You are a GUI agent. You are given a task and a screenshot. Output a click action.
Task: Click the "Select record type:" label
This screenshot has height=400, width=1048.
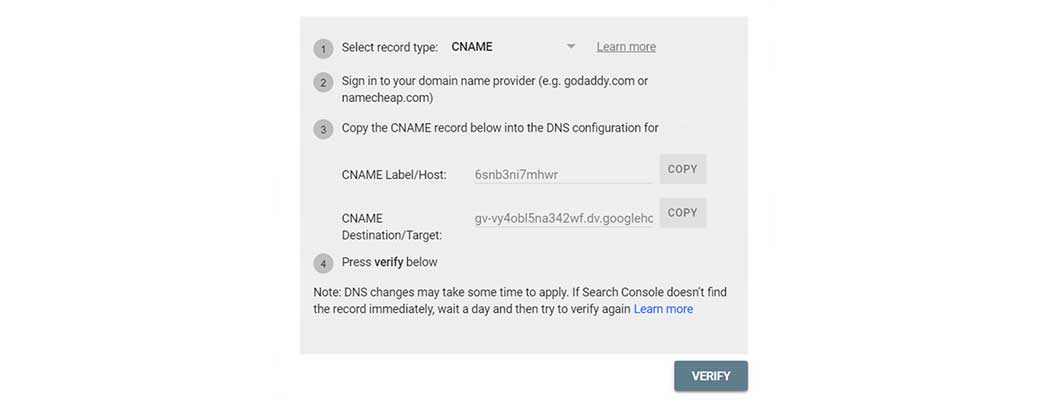point(390,47)
